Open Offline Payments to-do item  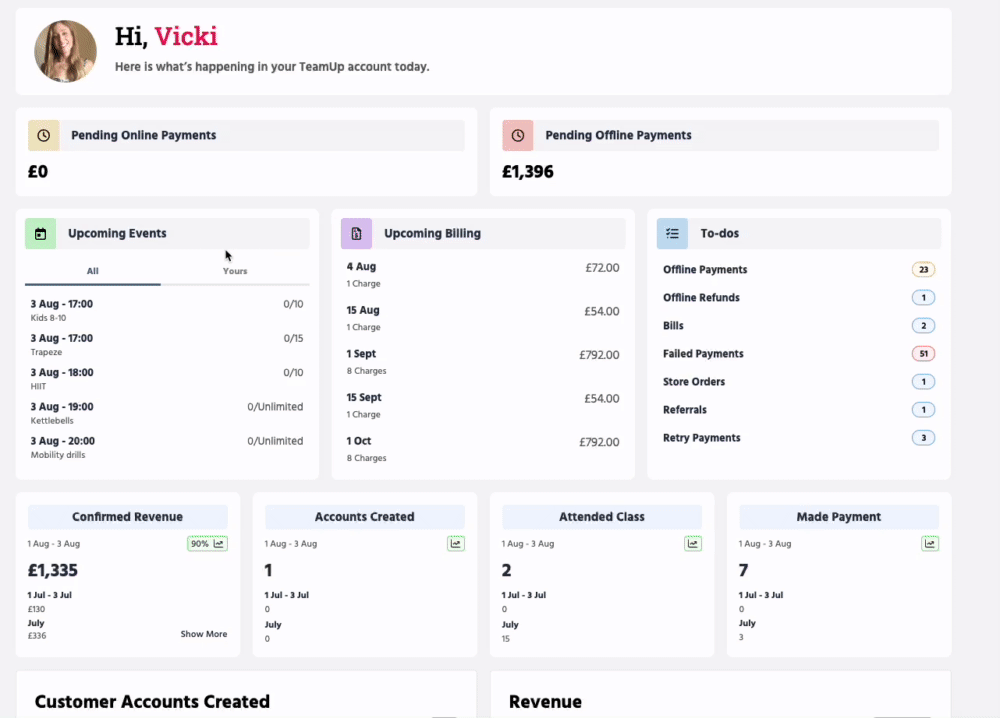705,270
